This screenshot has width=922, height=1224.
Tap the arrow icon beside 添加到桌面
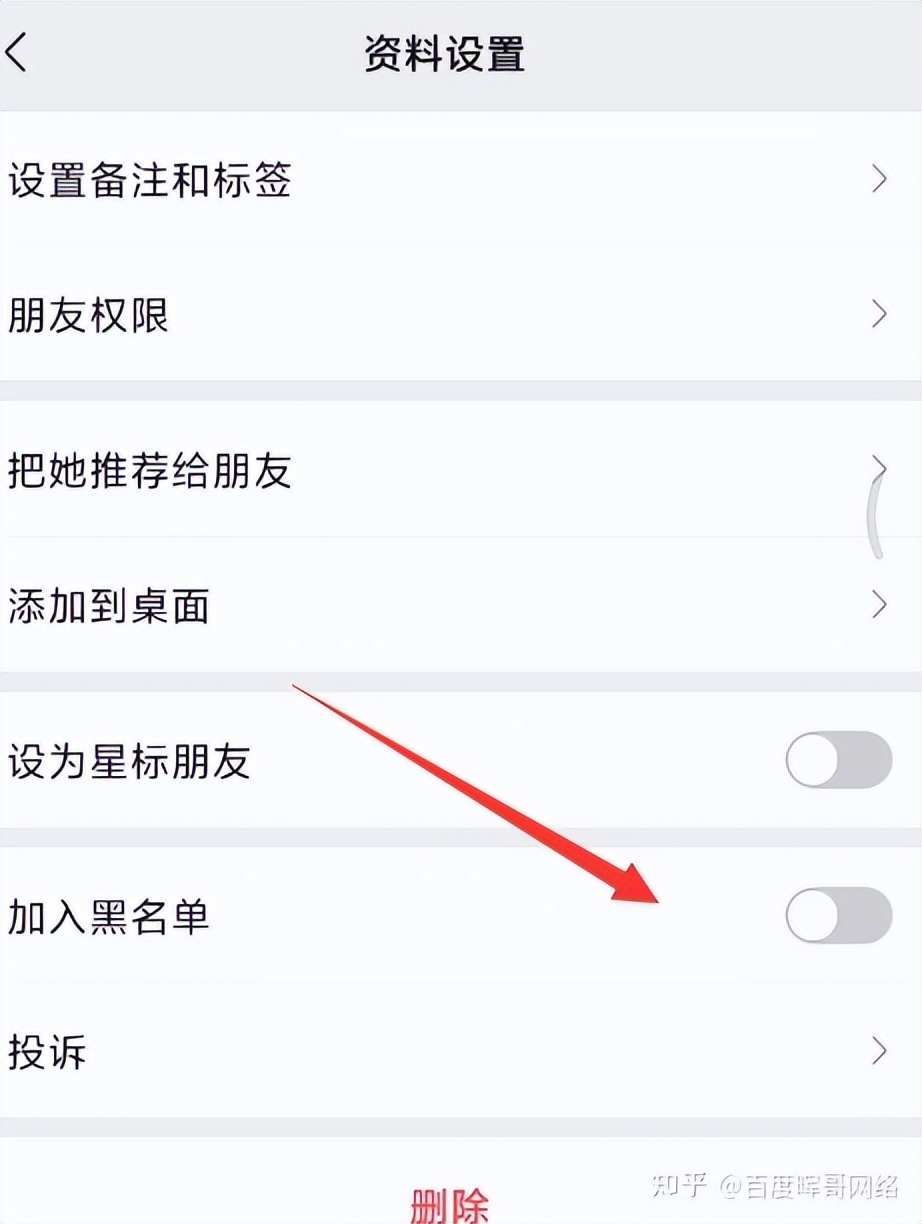tap(879, 604)
